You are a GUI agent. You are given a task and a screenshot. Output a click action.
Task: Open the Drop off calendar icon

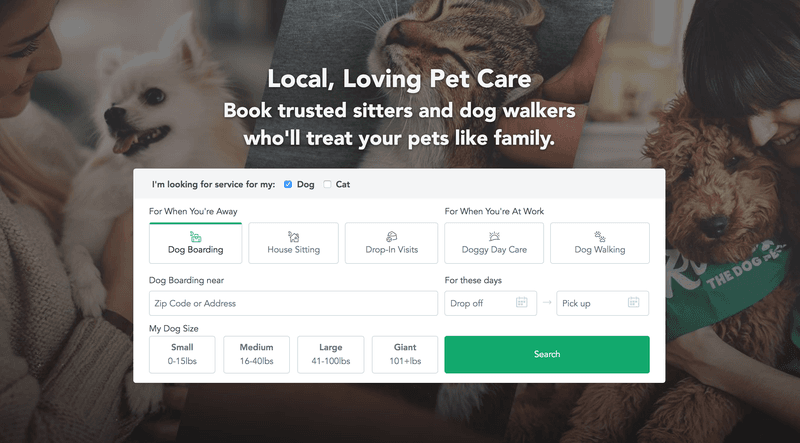(x=521, y=302)
